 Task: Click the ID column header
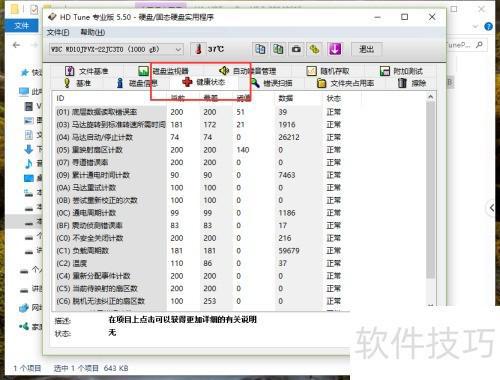point(60,98)
